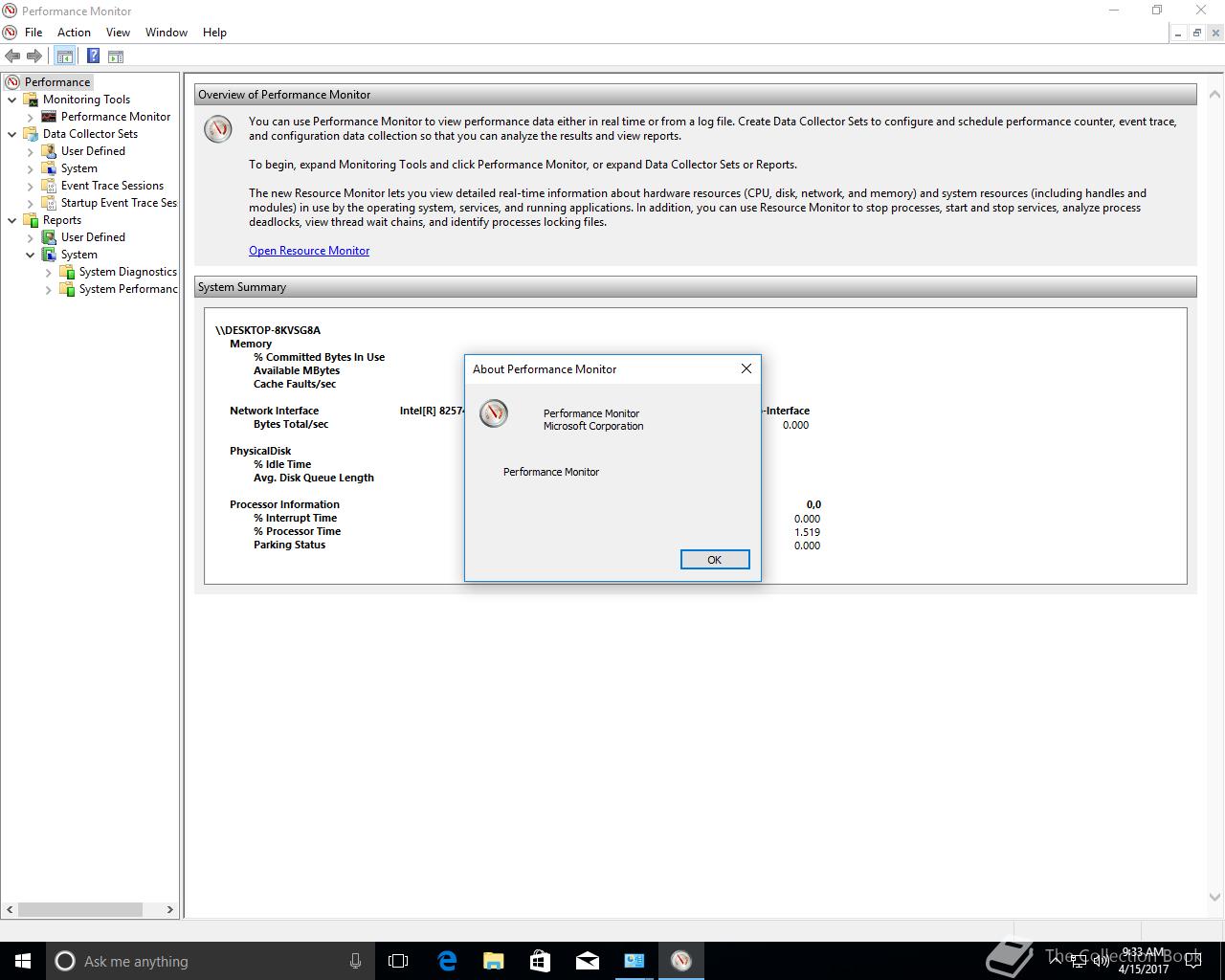
Task: Click the System Performance report icon
Action: [67, 289]
